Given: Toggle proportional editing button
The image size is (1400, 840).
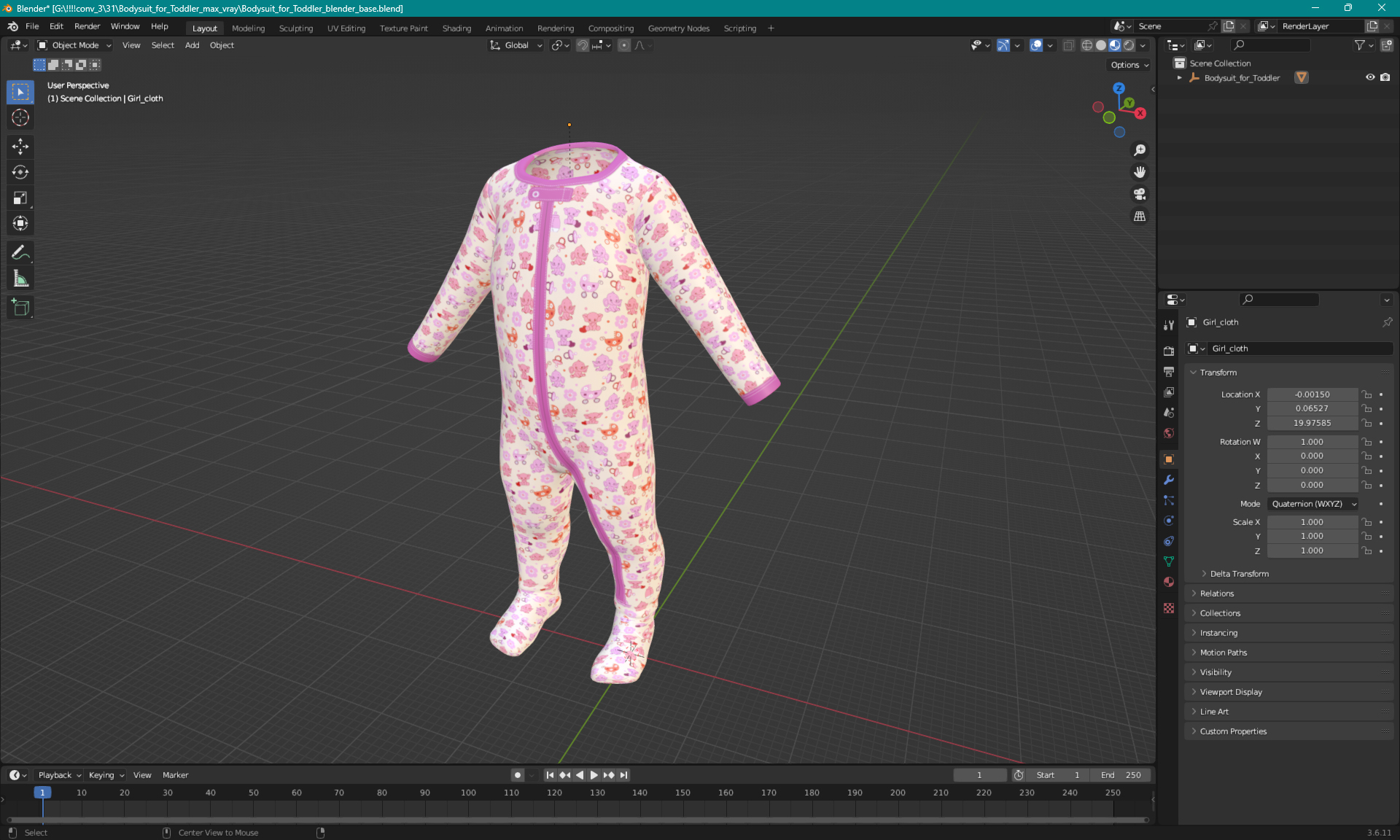Looking at the screenshot, I should click(x=624, y=45).
